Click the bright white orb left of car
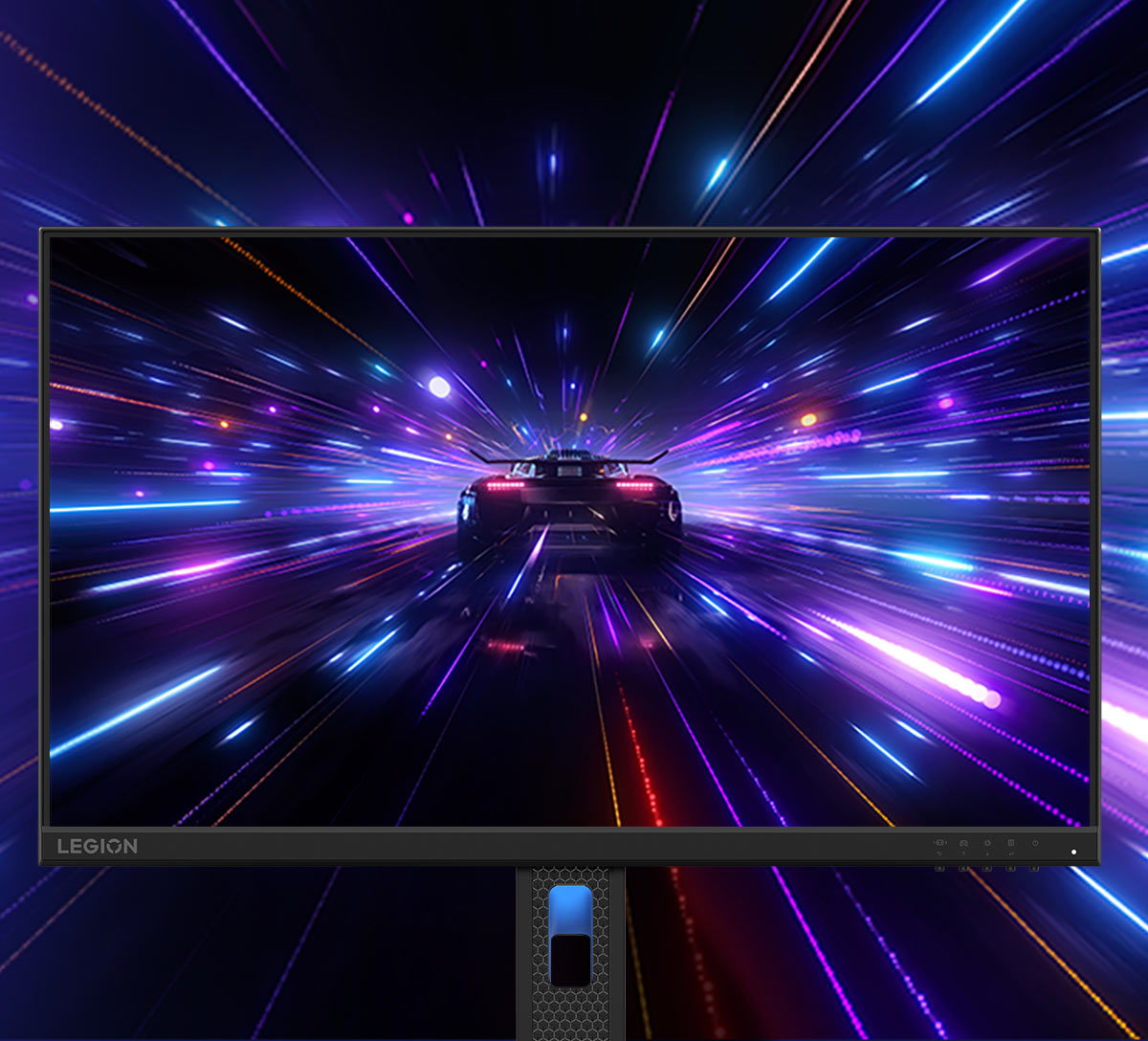The height and width of the screenshot is (1041, 1148). tap(439, 387)
